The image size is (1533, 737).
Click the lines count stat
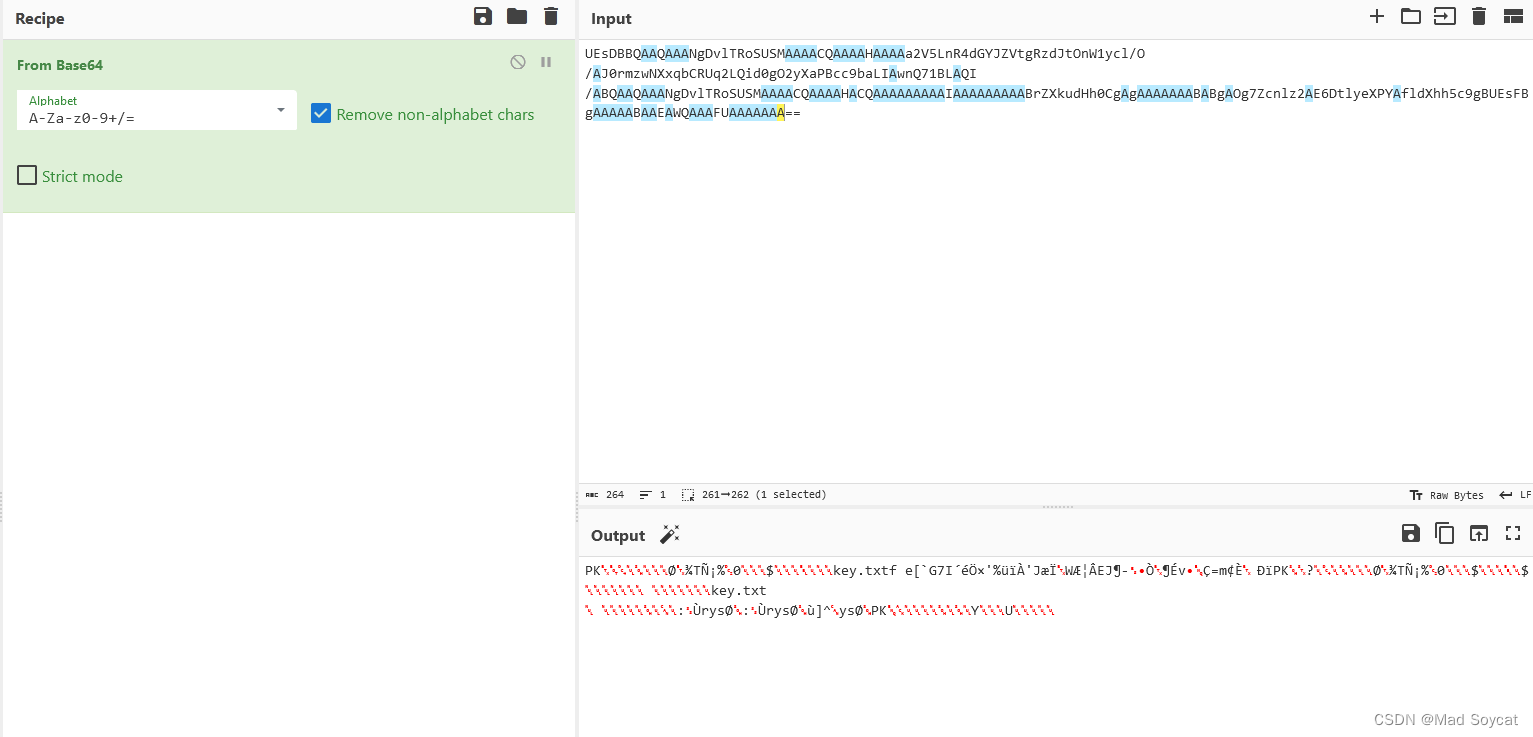pos(653,495)
